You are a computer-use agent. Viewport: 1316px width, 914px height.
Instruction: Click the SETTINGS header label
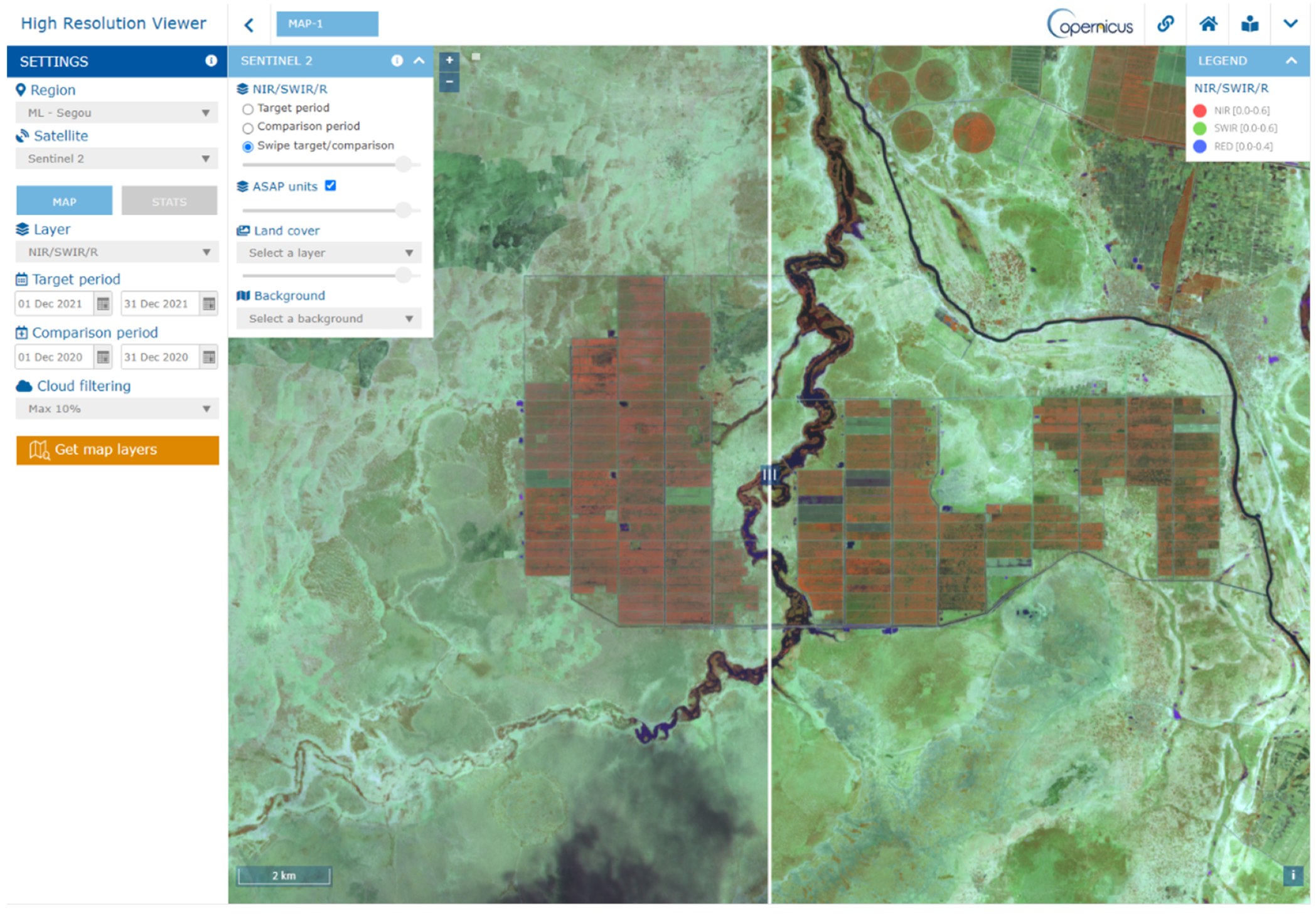click(x=54, y=61)
